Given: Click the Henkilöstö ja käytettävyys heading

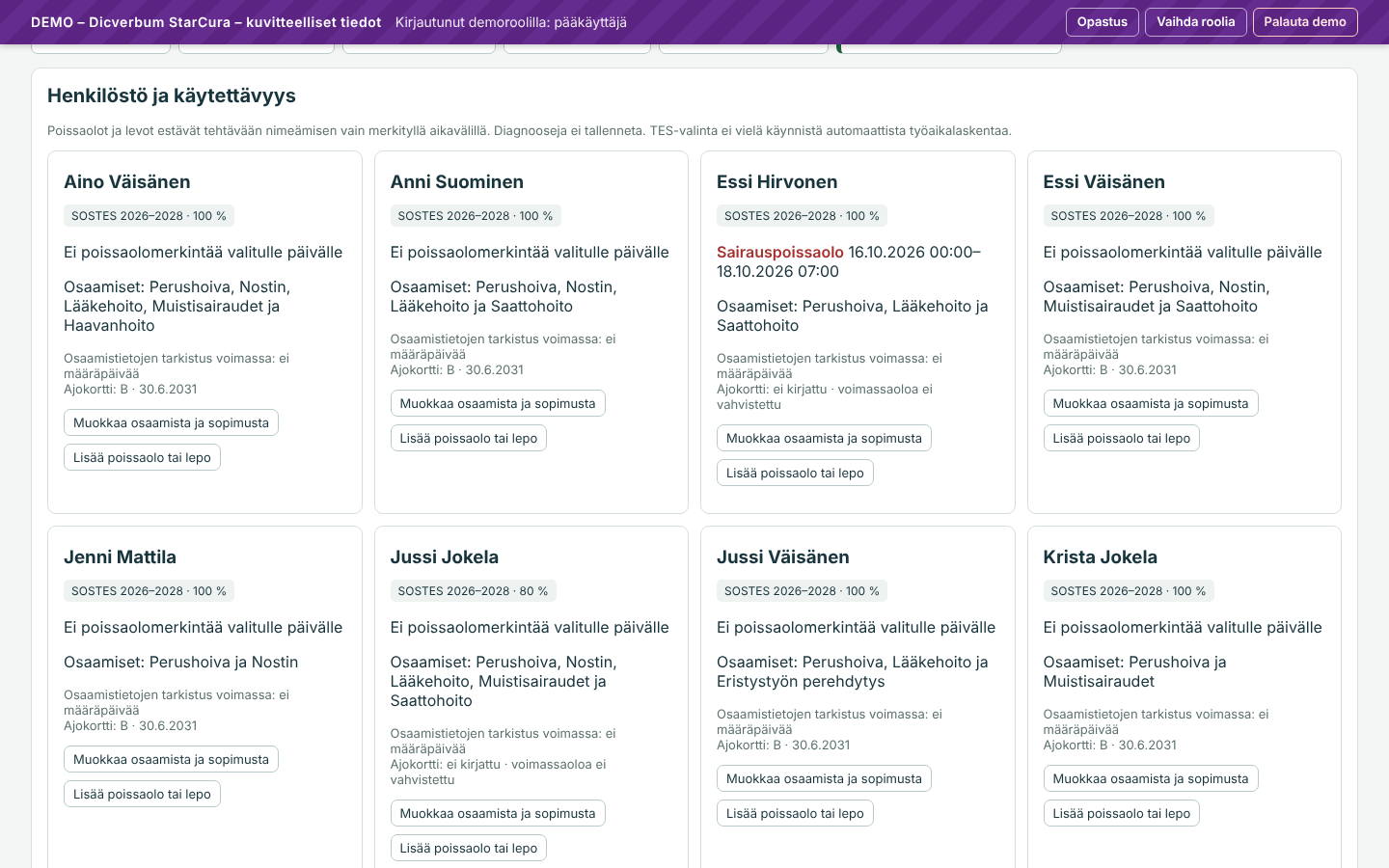Looking at the screenshot, I should tap(172, 95).
